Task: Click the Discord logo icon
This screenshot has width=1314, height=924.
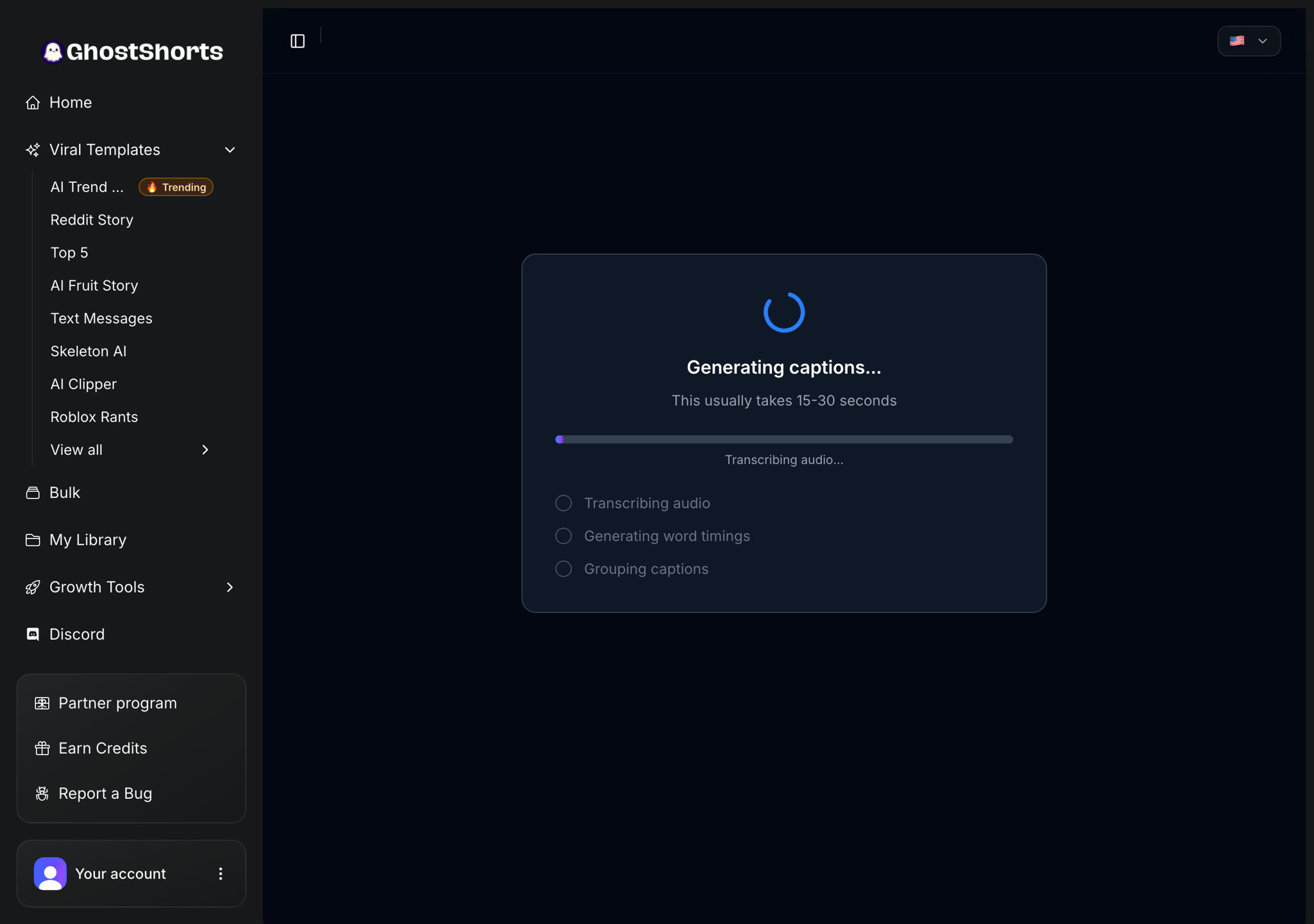Action: (x=33, y=635)
